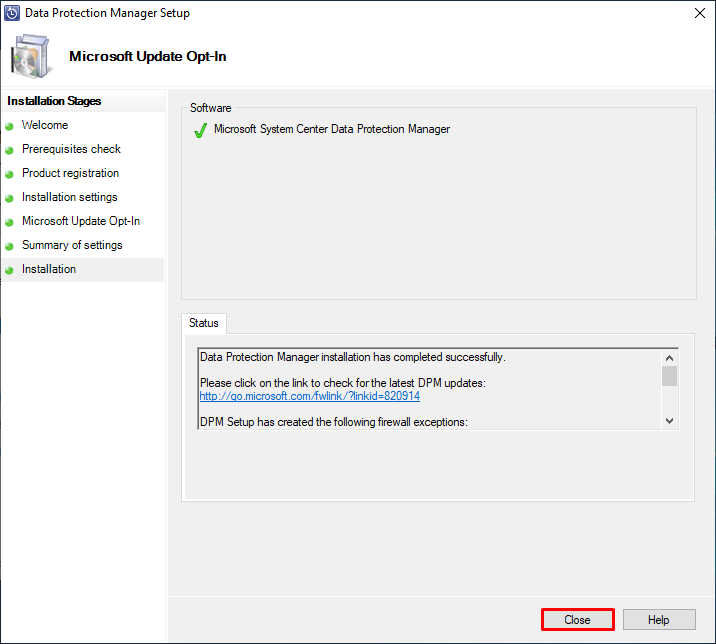Click the green dot beside Summary of settings

click(9, 246)
